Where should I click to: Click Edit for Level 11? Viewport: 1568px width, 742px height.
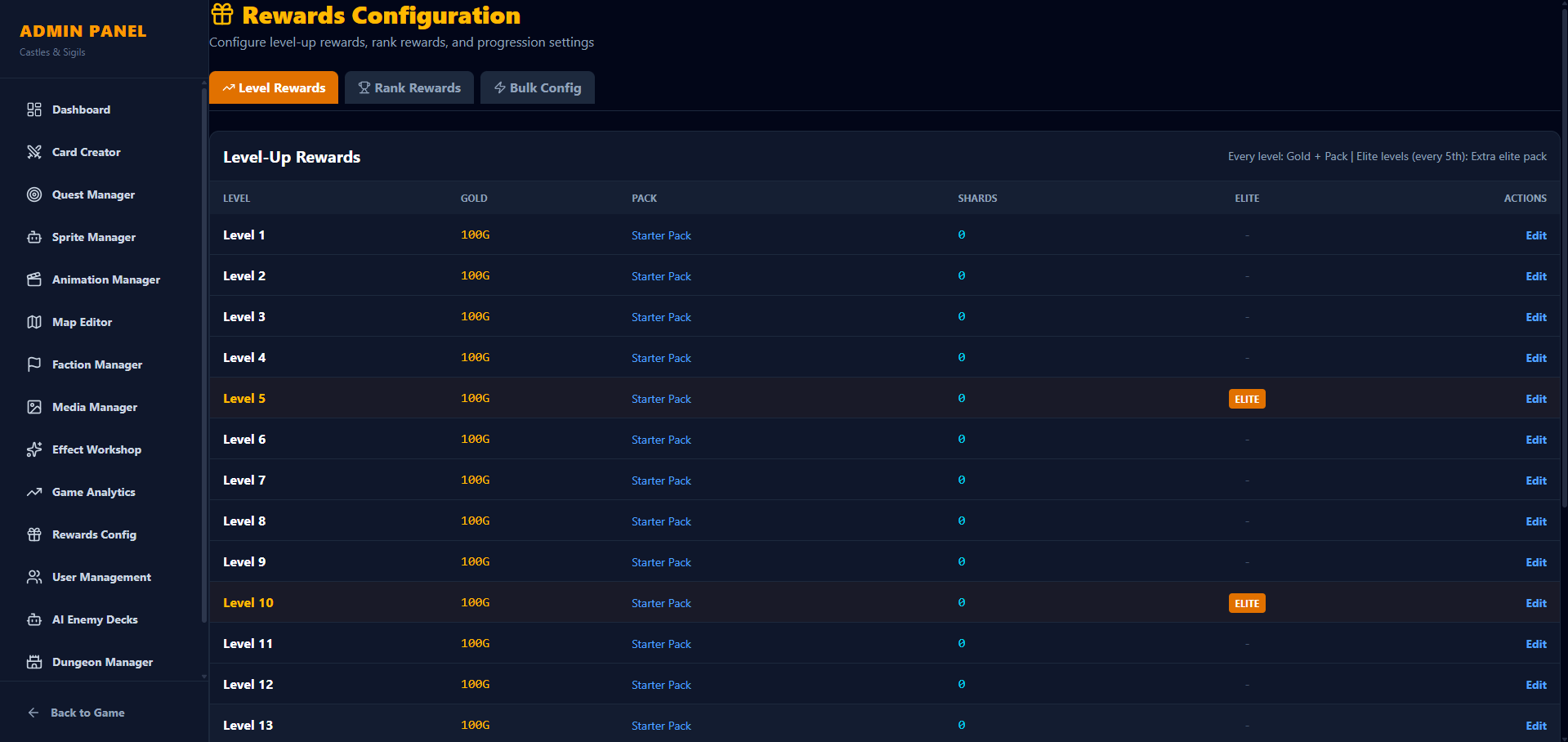1536,644
